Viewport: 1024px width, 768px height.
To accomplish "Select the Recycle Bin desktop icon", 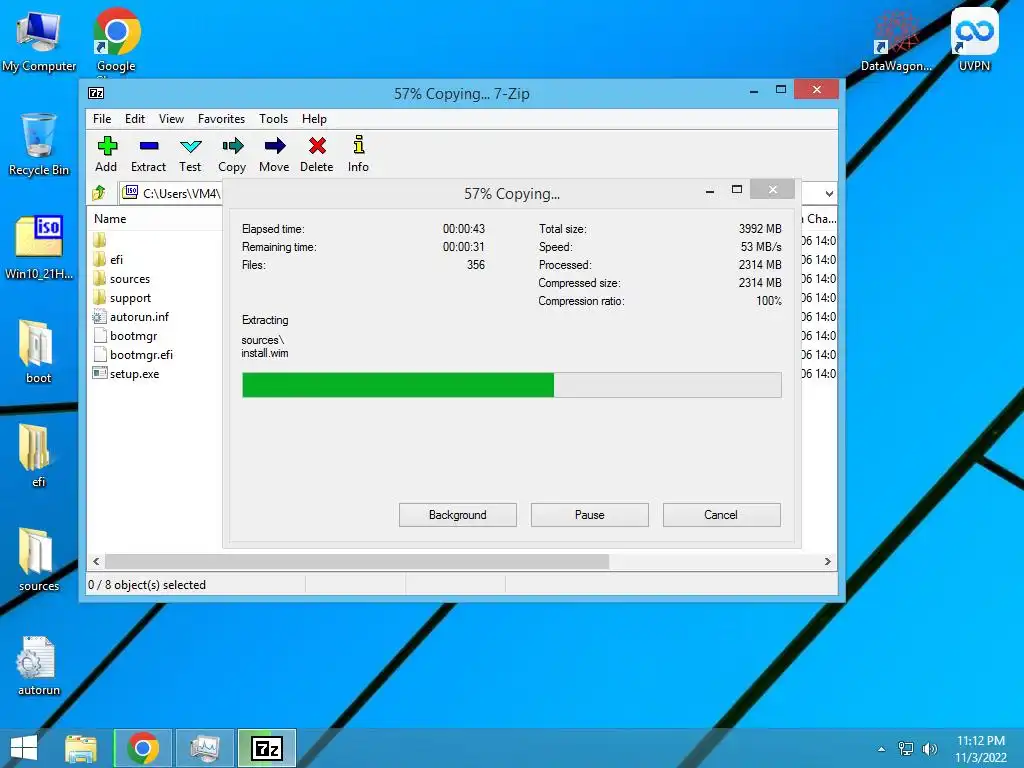I will pos(39,145).
